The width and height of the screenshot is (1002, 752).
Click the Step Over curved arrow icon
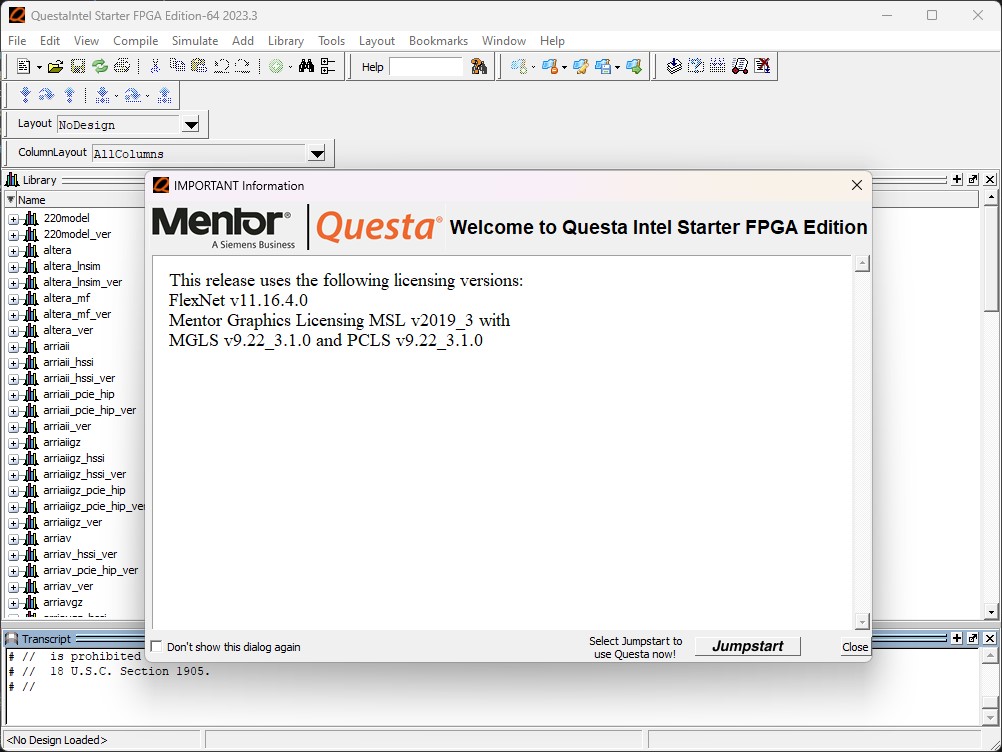[46, 95]
